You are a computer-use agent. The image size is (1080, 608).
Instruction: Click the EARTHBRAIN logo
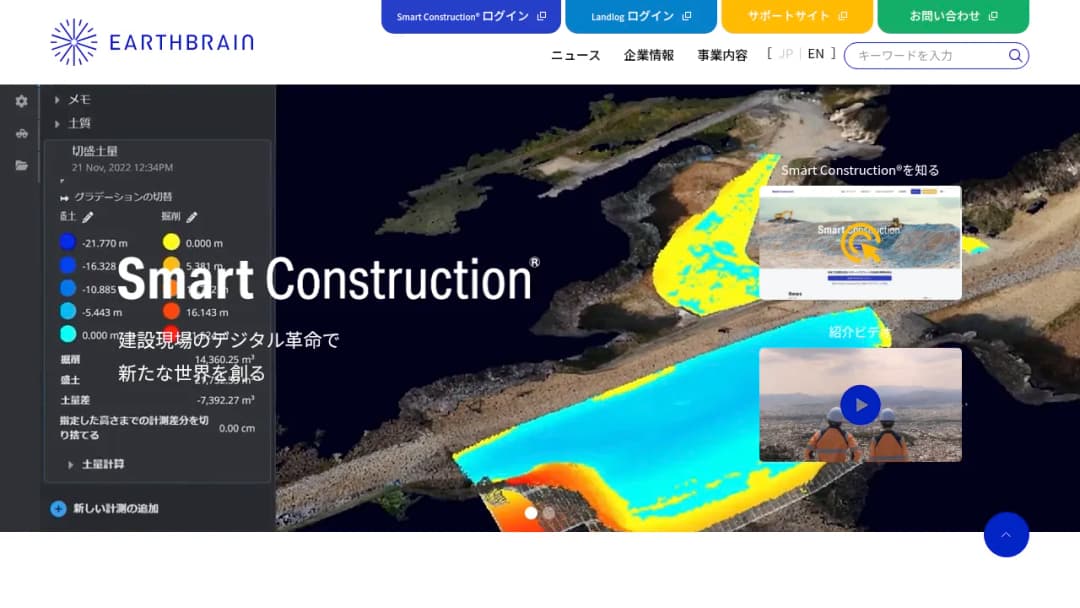click(x=152, y=42)
